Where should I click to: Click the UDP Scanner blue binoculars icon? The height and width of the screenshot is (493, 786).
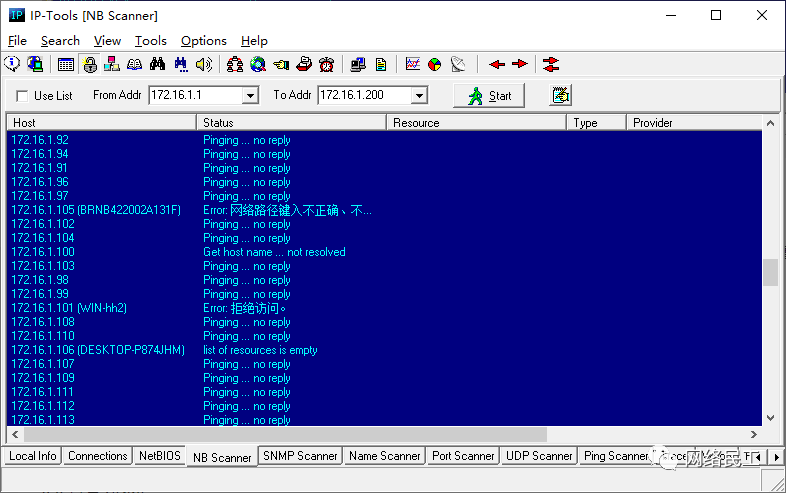click(x=181, y=64)
